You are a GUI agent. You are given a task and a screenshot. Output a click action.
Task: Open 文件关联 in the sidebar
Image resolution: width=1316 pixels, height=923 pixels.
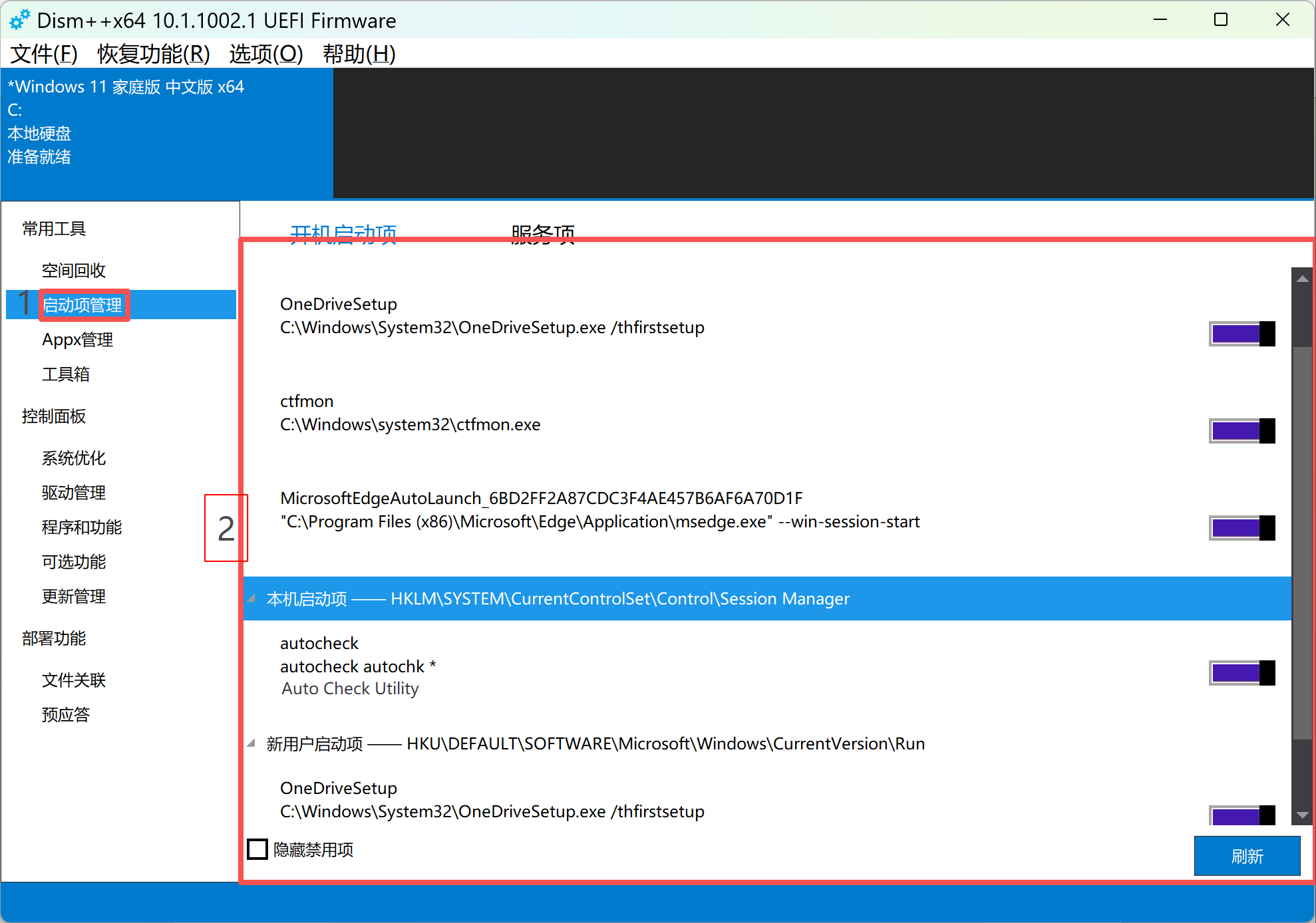tap(74, 680)
